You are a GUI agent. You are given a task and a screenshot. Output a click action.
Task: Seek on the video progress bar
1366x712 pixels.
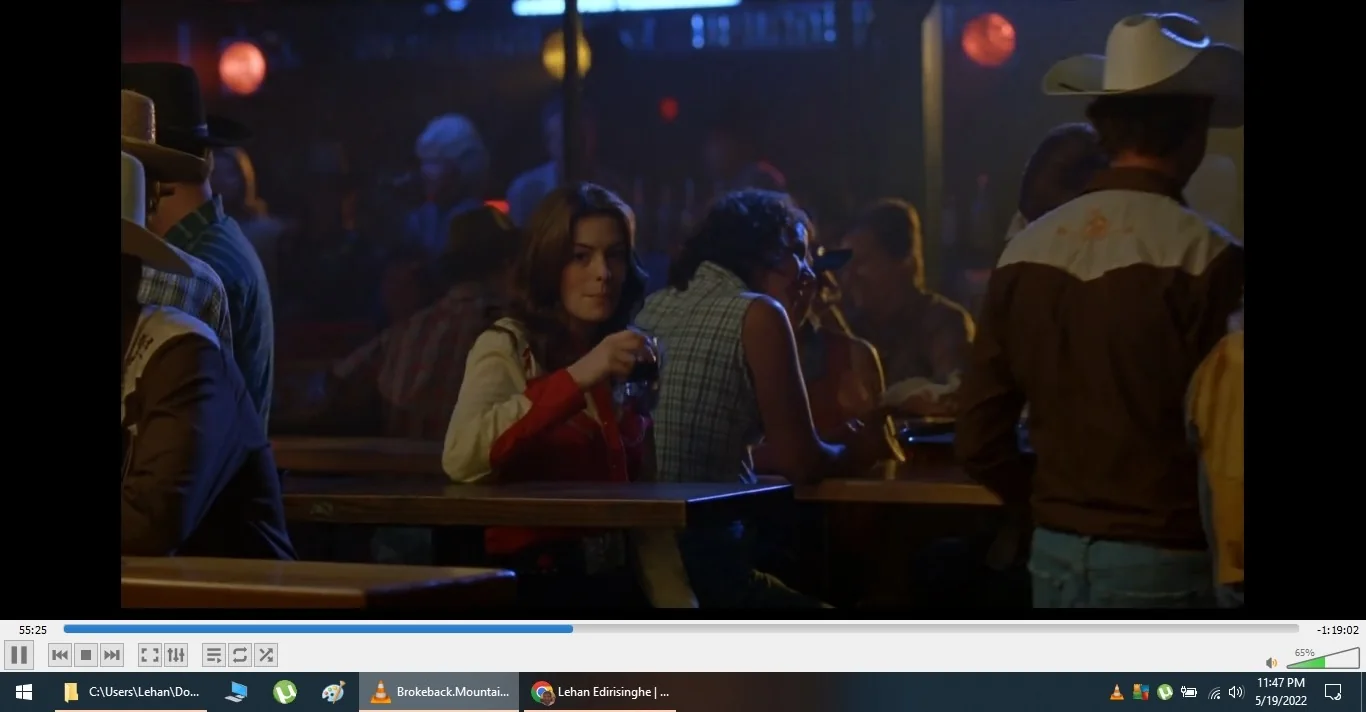681,629
